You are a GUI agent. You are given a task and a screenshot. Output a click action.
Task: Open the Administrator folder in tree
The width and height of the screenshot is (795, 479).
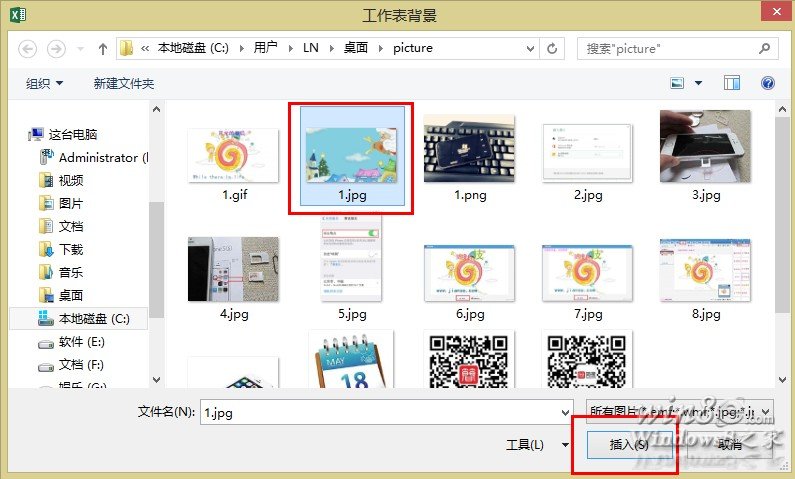[x=94, y=158]
